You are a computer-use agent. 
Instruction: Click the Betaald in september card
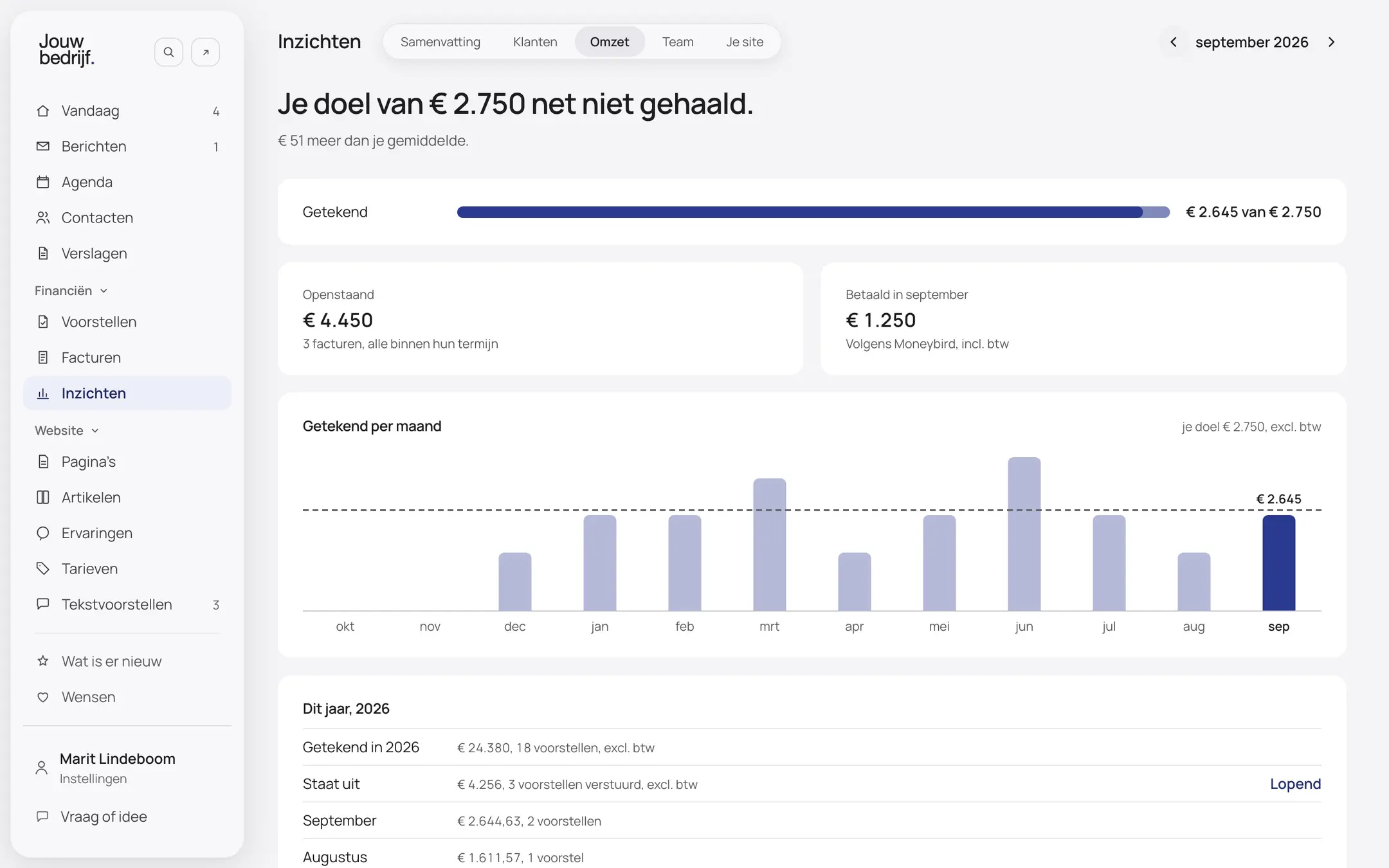1084,318
